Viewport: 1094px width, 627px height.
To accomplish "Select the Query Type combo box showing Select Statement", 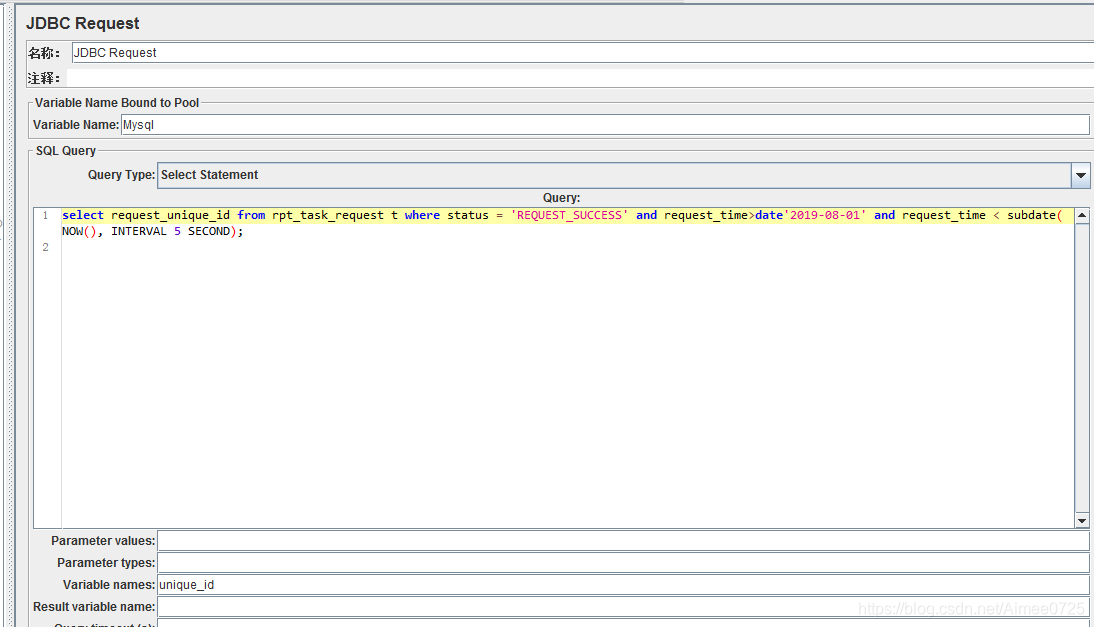I will pyautogui.click(x=623, y=175).
